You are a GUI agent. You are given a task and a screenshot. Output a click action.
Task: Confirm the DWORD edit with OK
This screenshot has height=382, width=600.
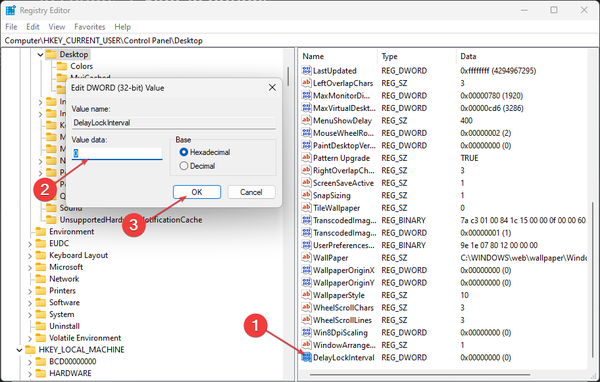click(197, 192)
